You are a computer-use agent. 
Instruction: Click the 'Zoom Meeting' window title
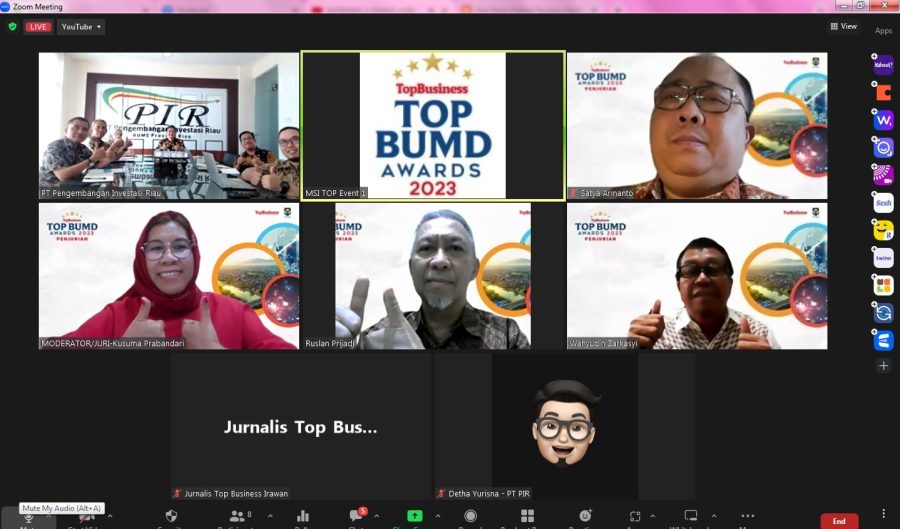click(37, 7)
